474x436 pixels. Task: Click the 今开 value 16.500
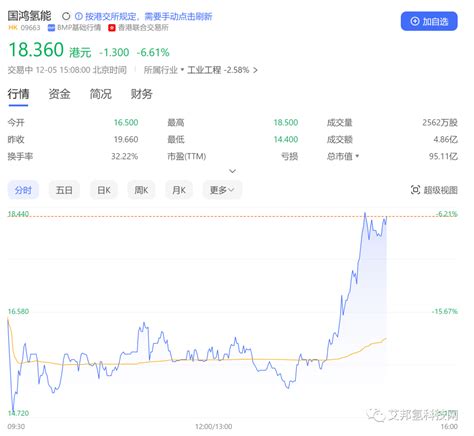pyautogui.click(x=126, y=122)
